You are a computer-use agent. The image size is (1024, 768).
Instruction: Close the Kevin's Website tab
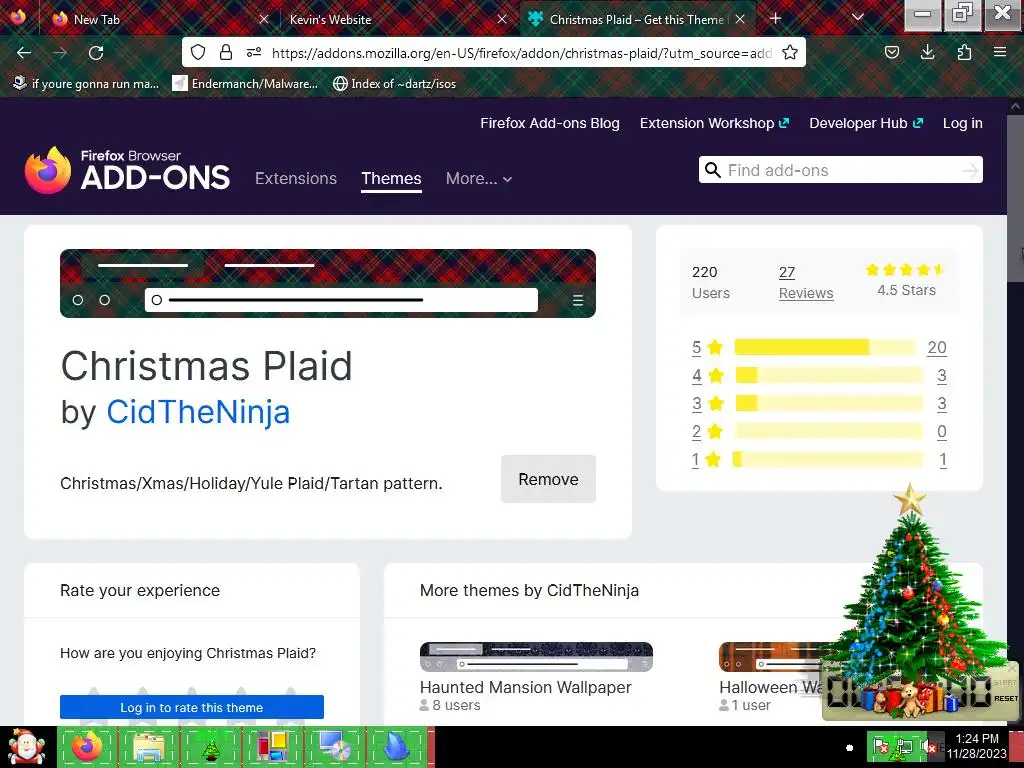pyautogui.click(x=502, y=20)
